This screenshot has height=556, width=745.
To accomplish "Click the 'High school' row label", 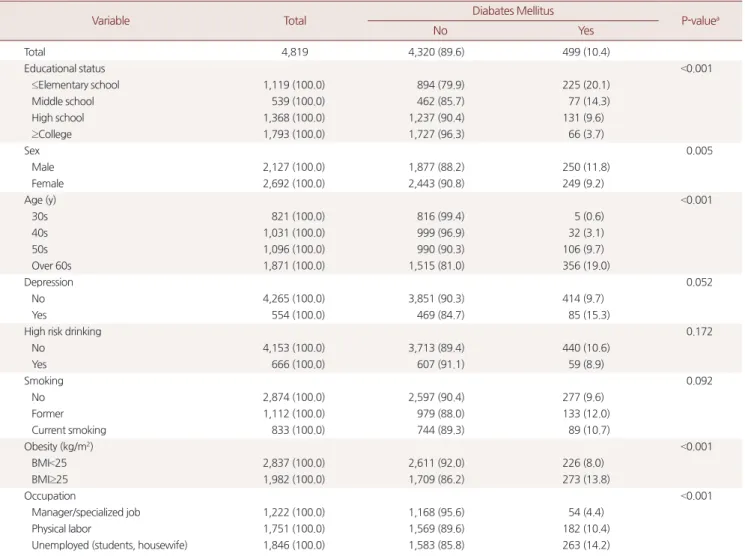I will (x=57, y=118).
